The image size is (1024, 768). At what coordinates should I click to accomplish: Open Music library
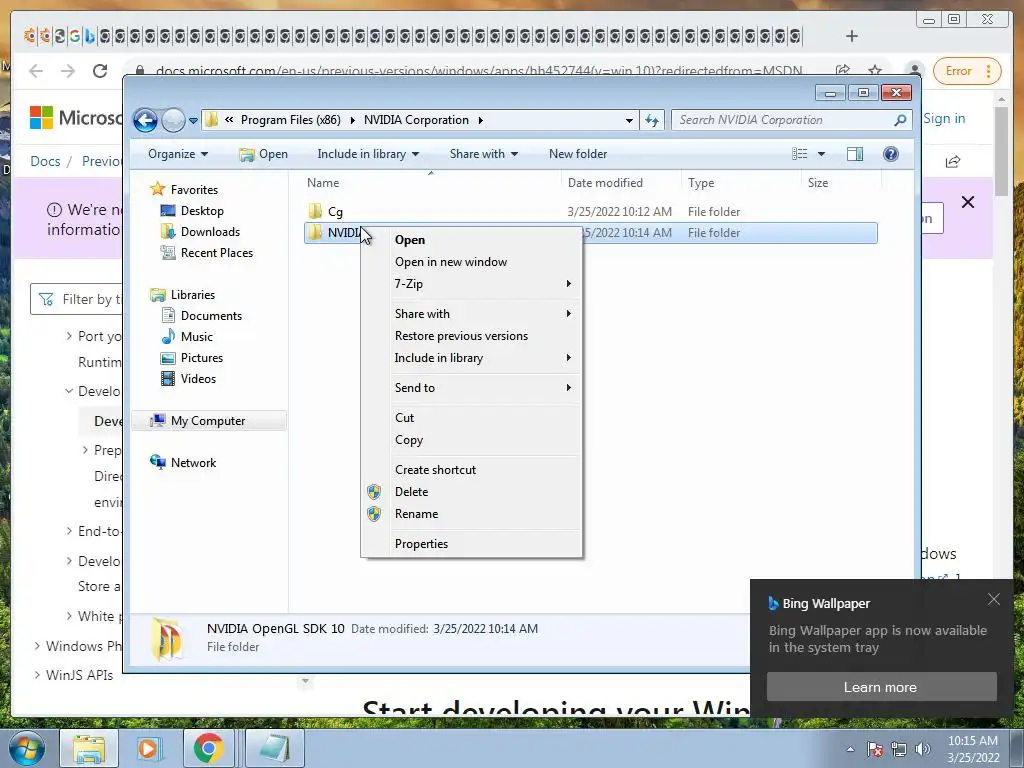tap(197, 336)
